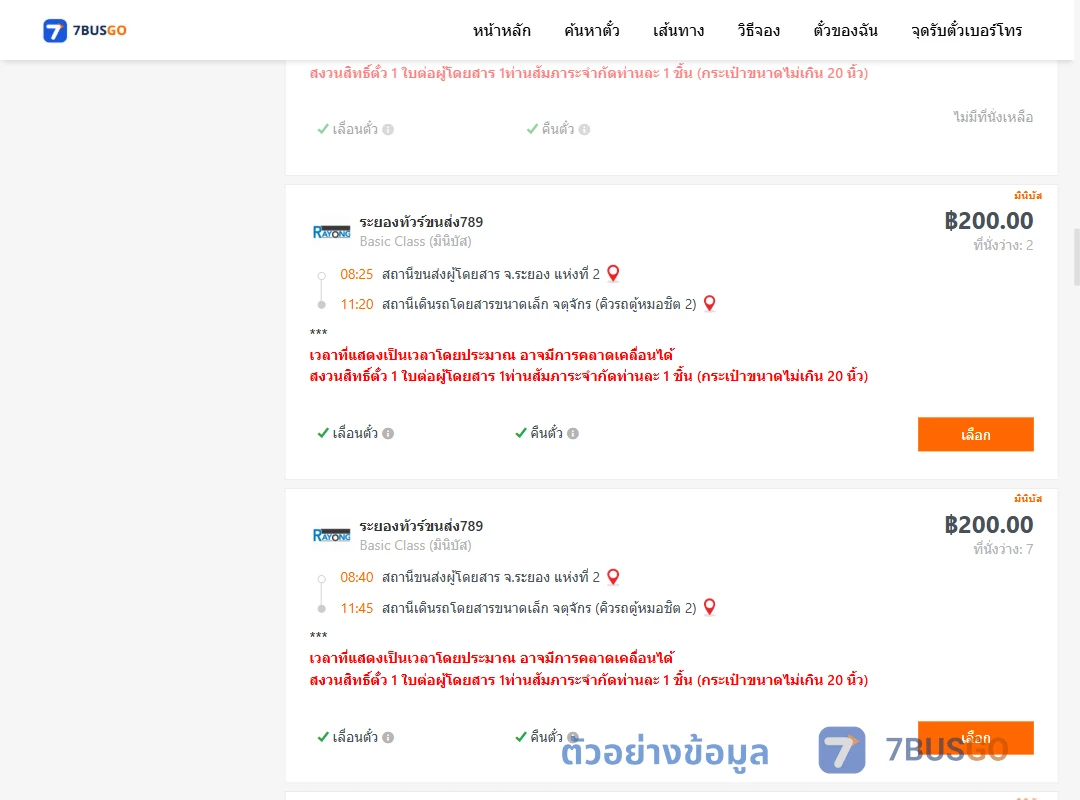The width and height of the screenshot is (1080, 800).
Task: Click the 11:45 arrival time
Action: click(356, 608)
